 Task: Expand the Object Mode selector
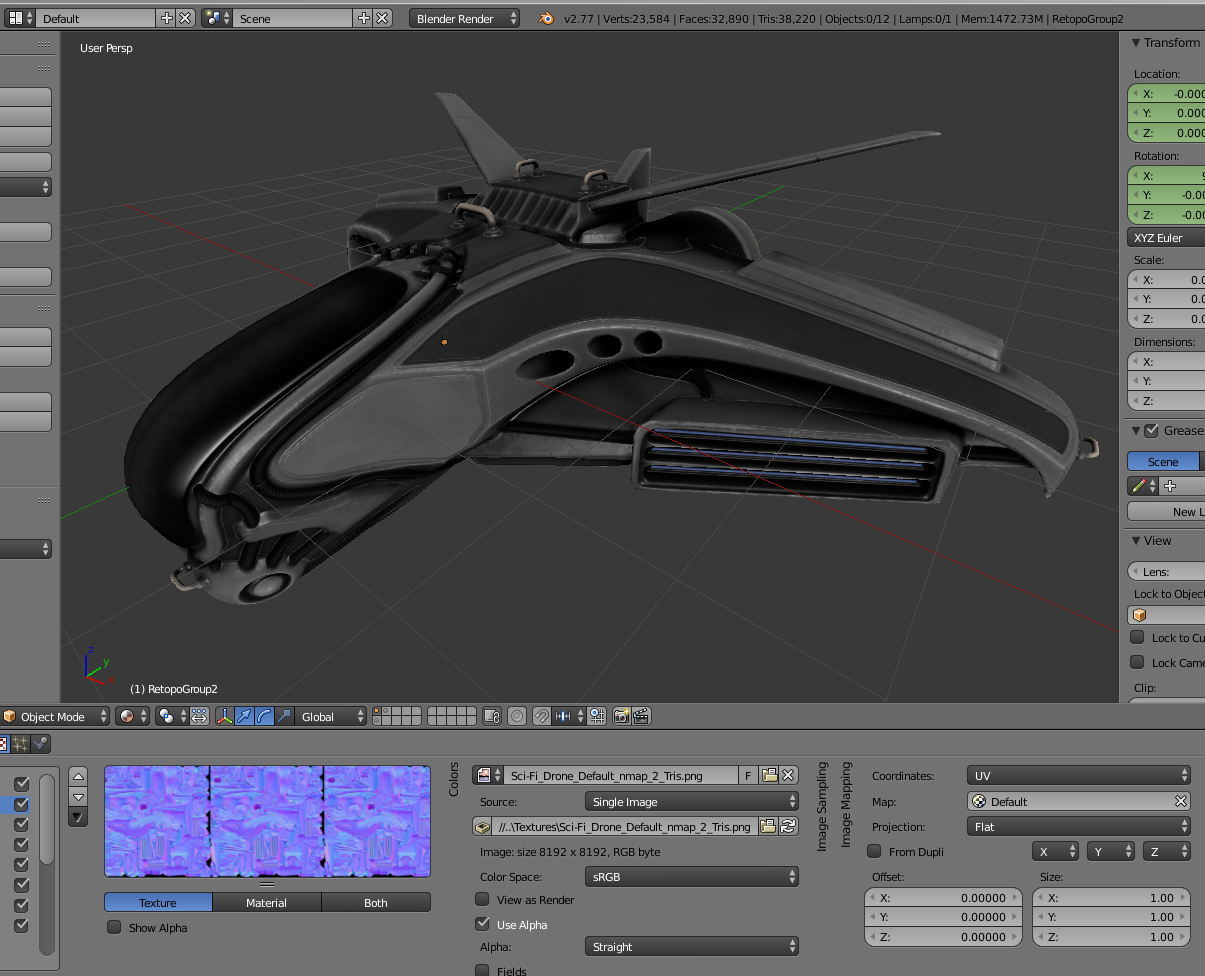coord(55,716)
